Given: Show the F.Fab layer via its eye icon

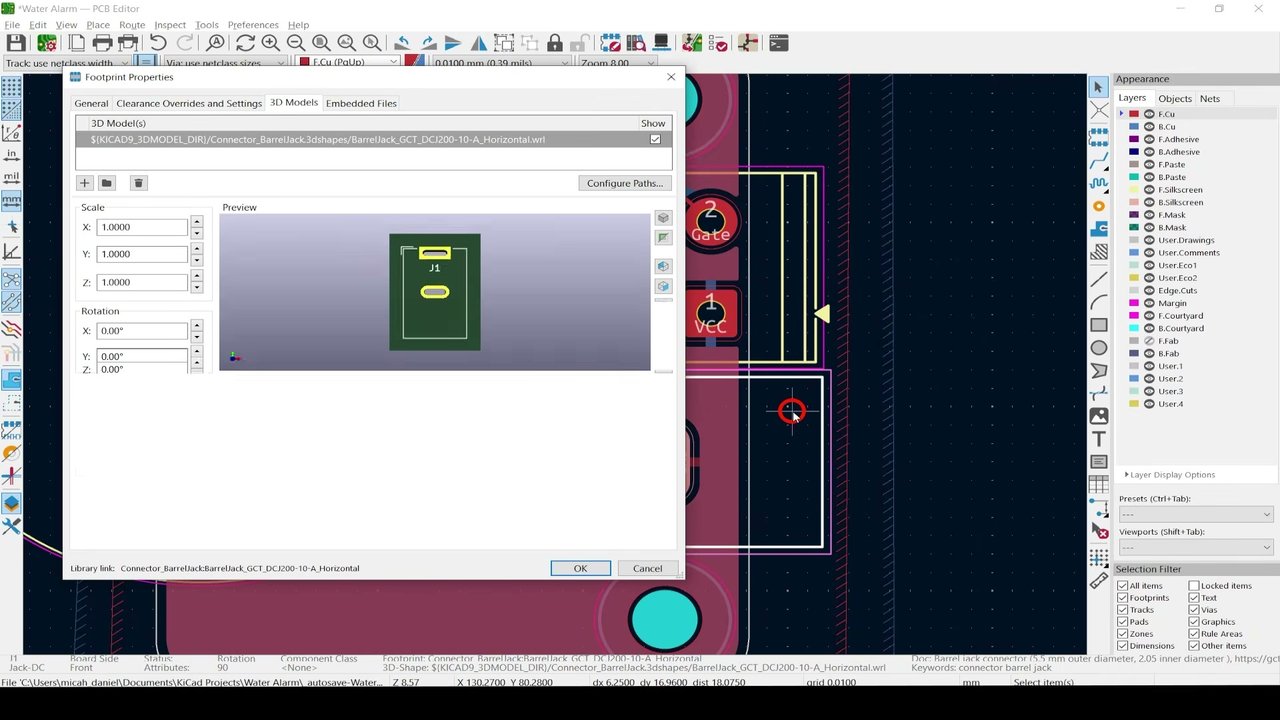Looking at the screenshot, I should click(x=1149, y=341).
